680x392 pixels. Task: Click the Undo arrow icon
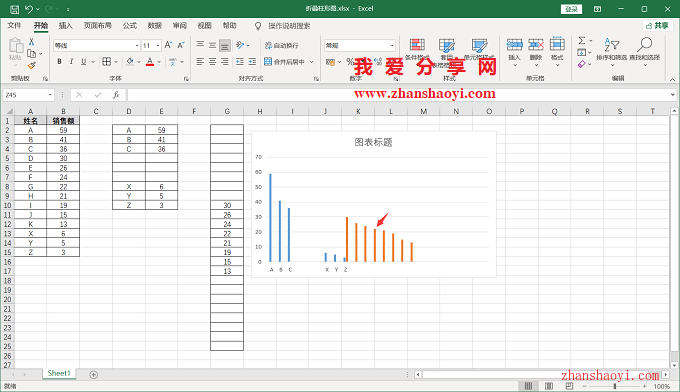(x=29, y=9)
